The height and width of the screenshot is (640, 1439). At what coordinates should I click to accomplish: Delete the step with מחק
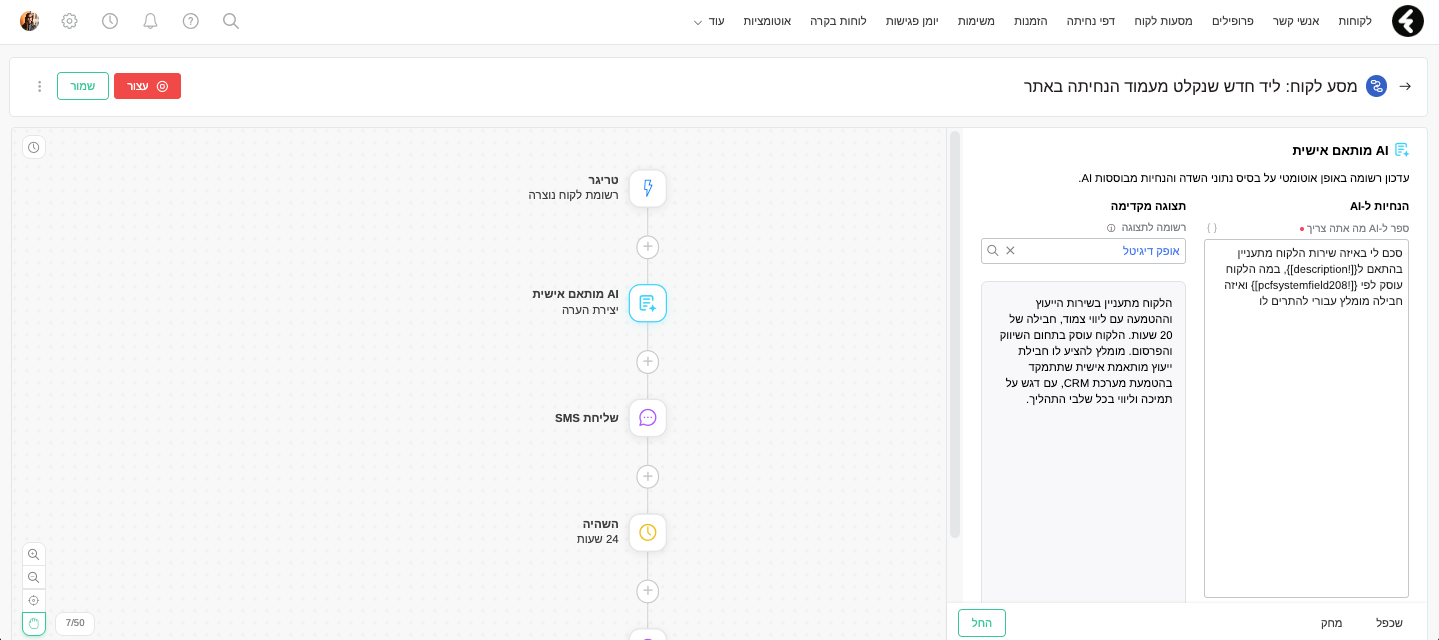(1331, 623)
